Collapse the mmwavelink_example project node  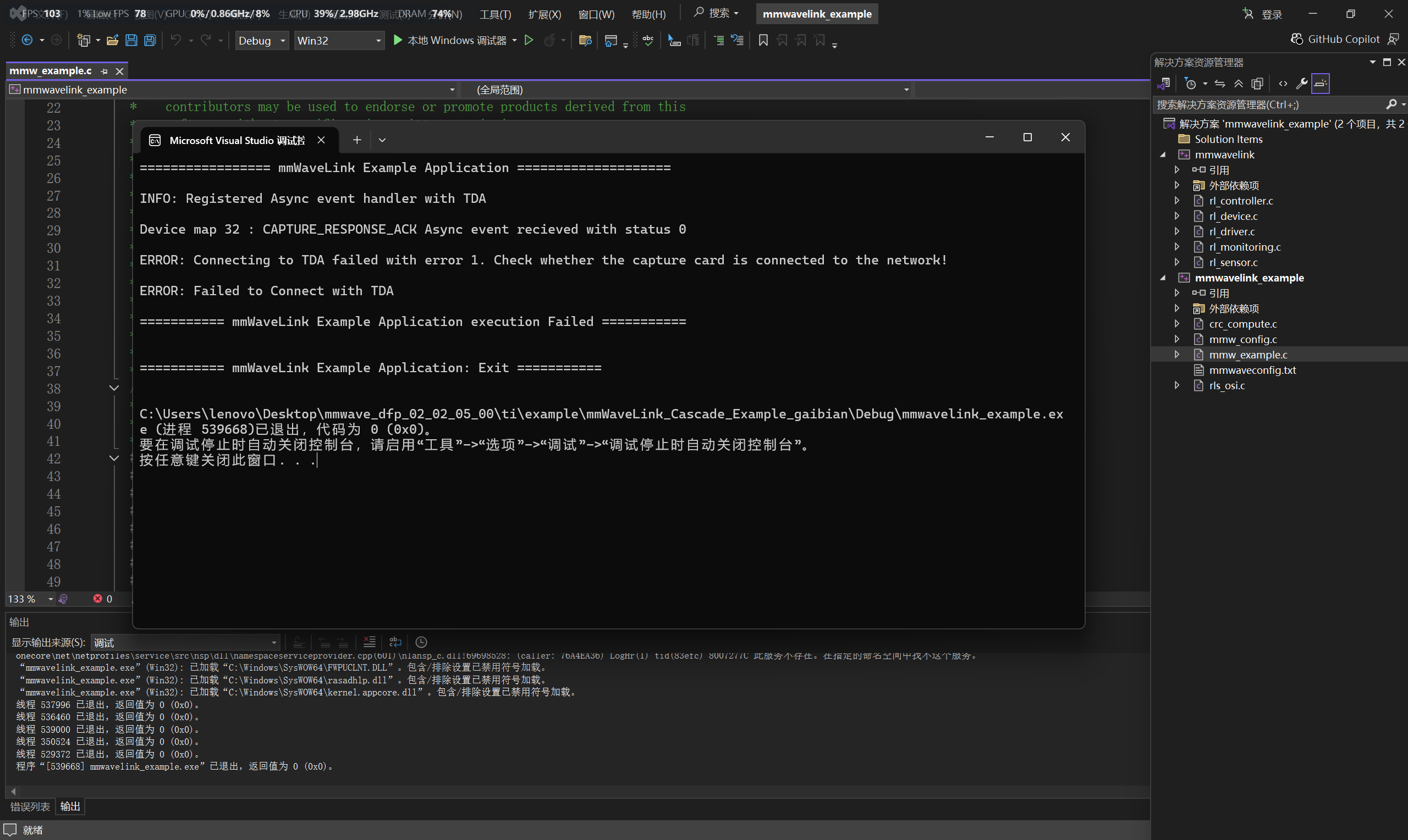1163,278
